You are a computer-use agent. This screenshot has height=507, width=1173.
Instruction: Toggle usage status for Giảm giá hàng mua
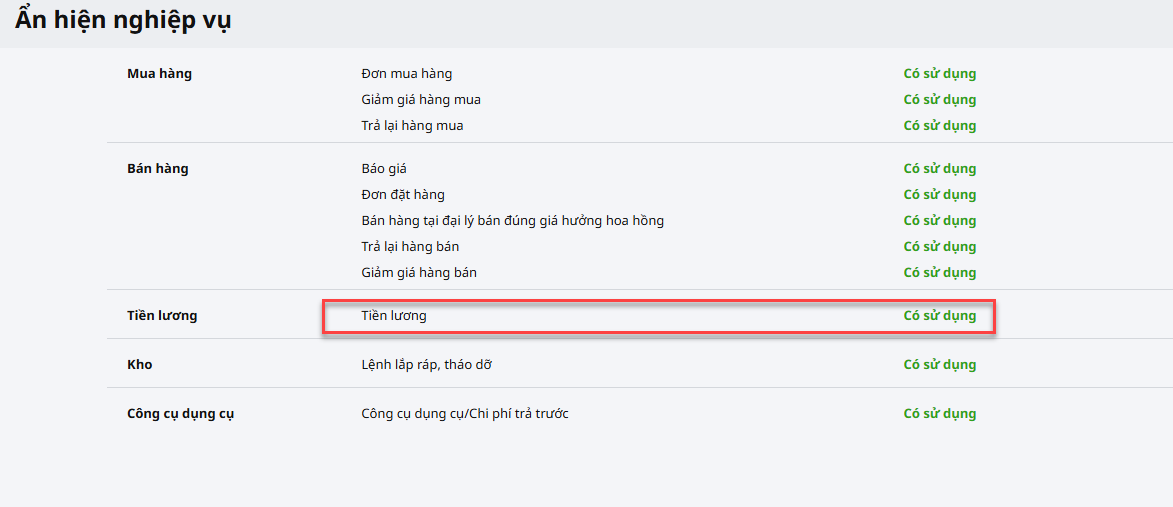(939, 100)
